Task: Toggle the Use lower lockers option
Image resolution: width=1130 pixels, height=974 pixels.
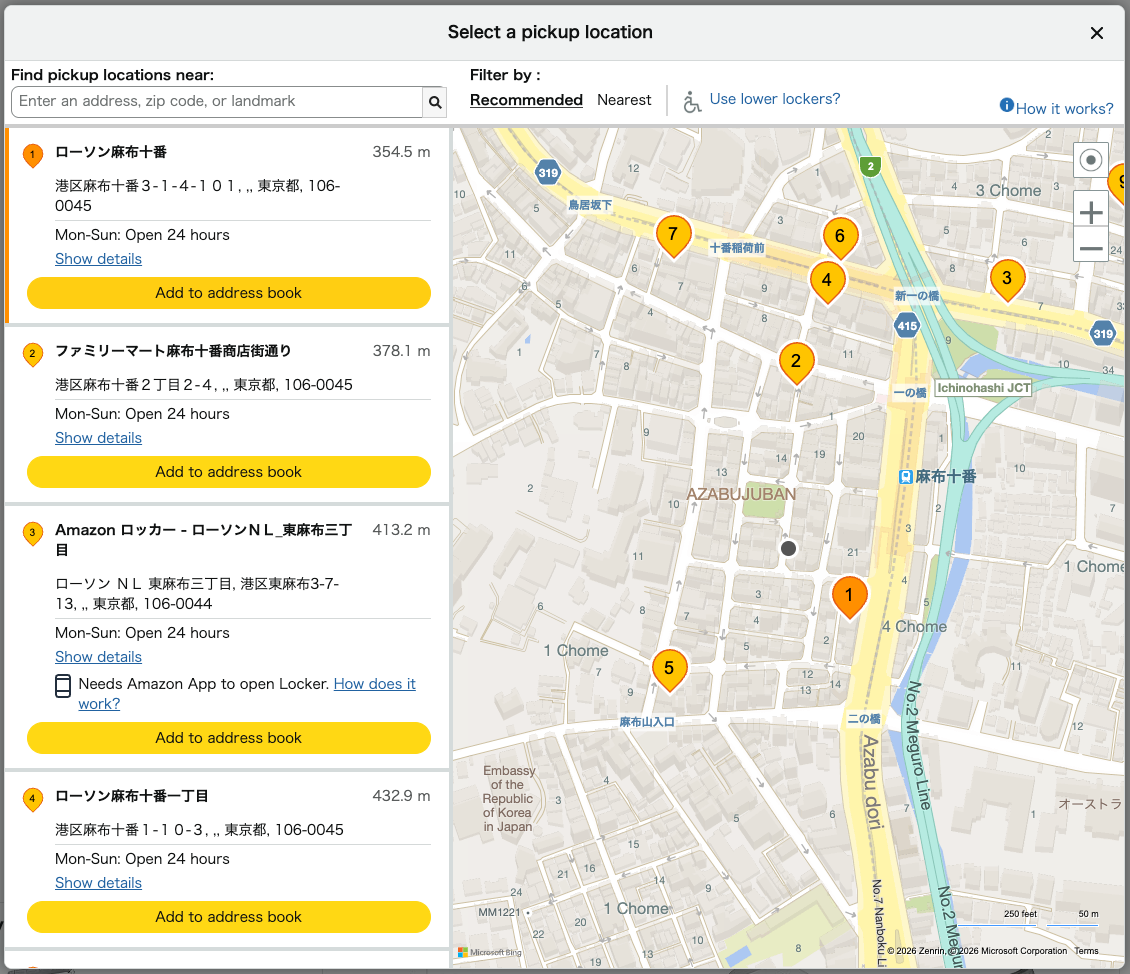Action: (774, 100)
